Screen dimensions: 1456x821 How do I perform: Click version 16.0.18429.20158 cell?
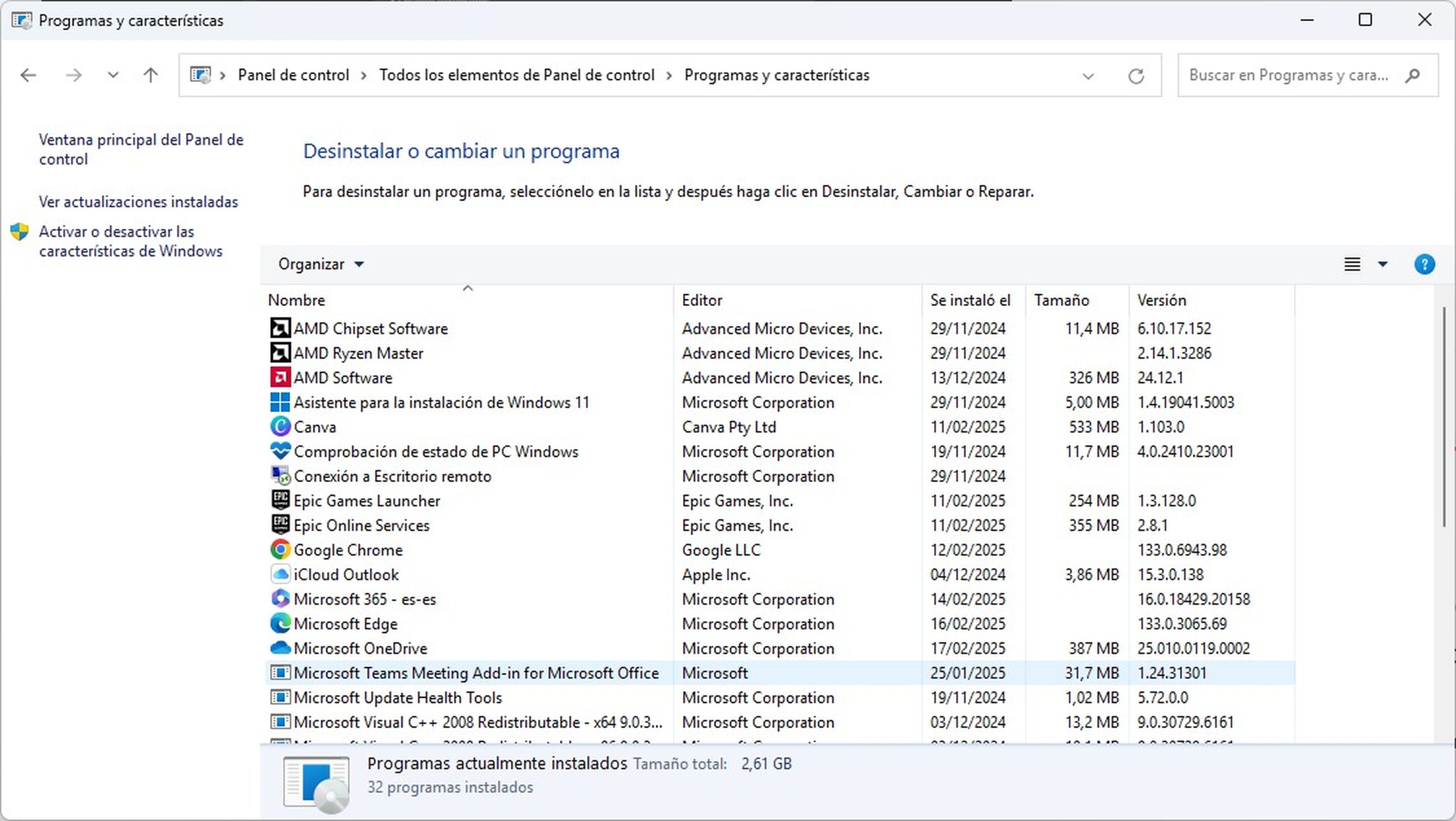(1193, 599)
